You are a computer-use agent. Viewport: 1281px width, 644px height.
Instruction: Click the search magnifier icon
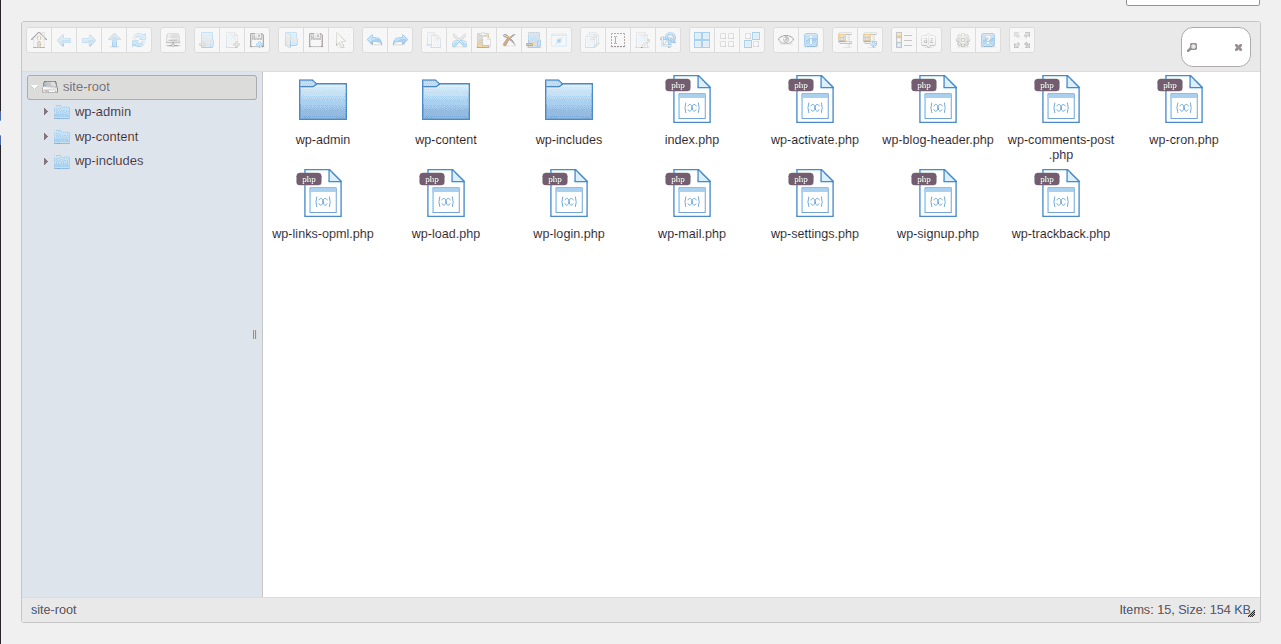point(1193,47)
